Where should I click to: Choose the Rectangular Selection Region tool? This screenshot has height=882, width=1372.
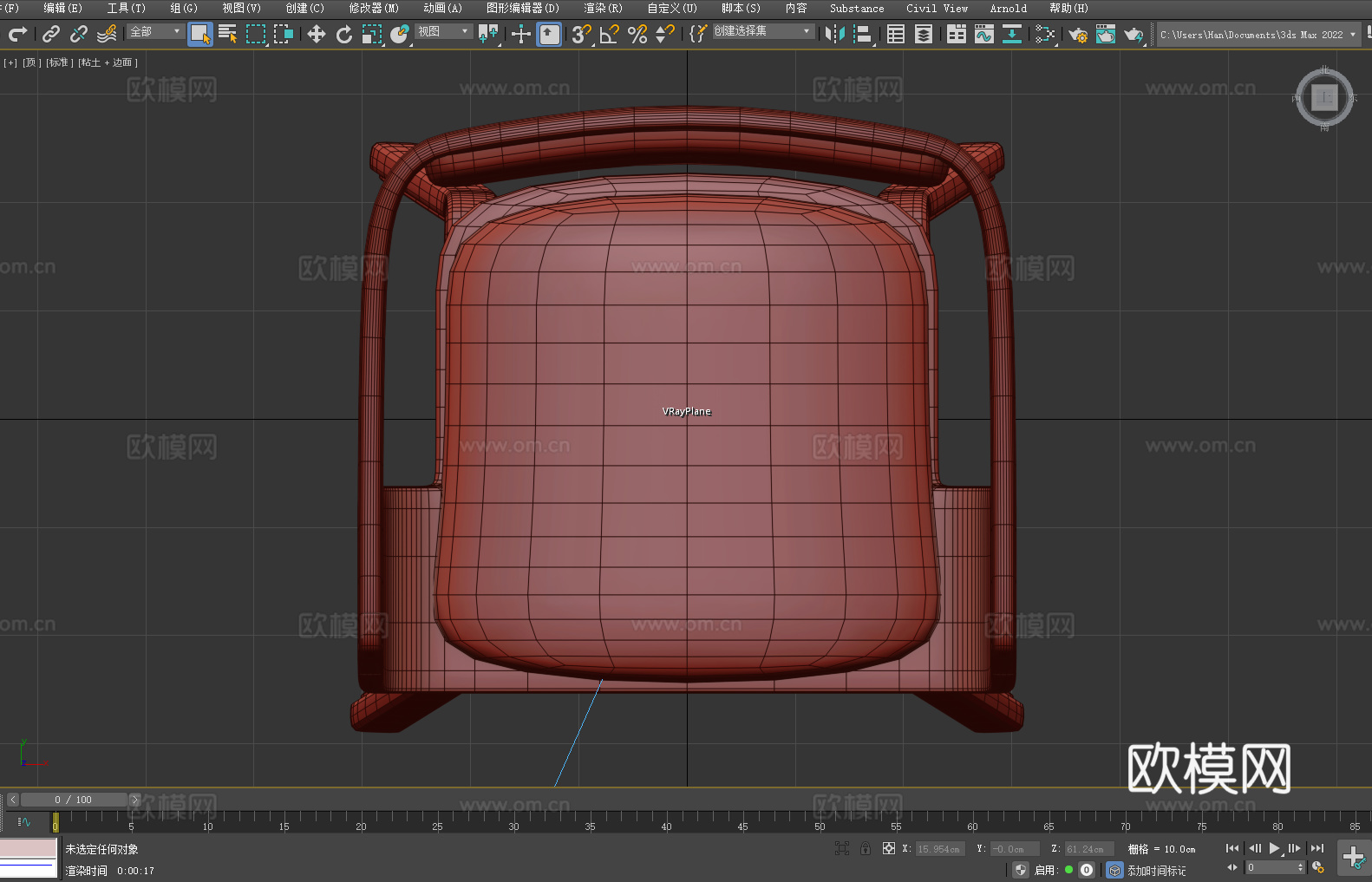[256, 34]
